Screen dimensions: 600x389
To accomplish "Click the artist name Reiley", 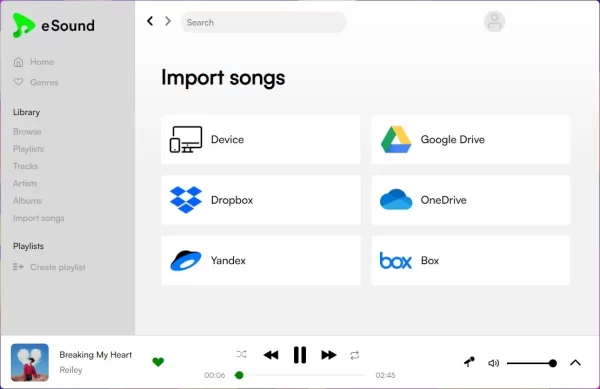I will click(71, 370).
